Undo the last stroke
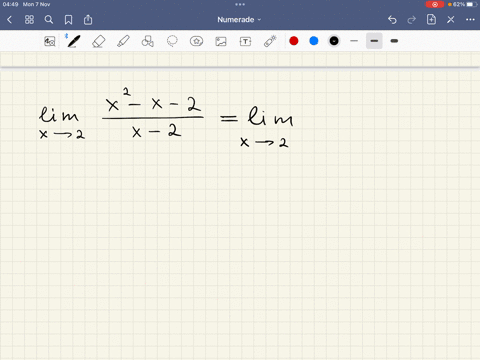 click(x=392, y=20)
